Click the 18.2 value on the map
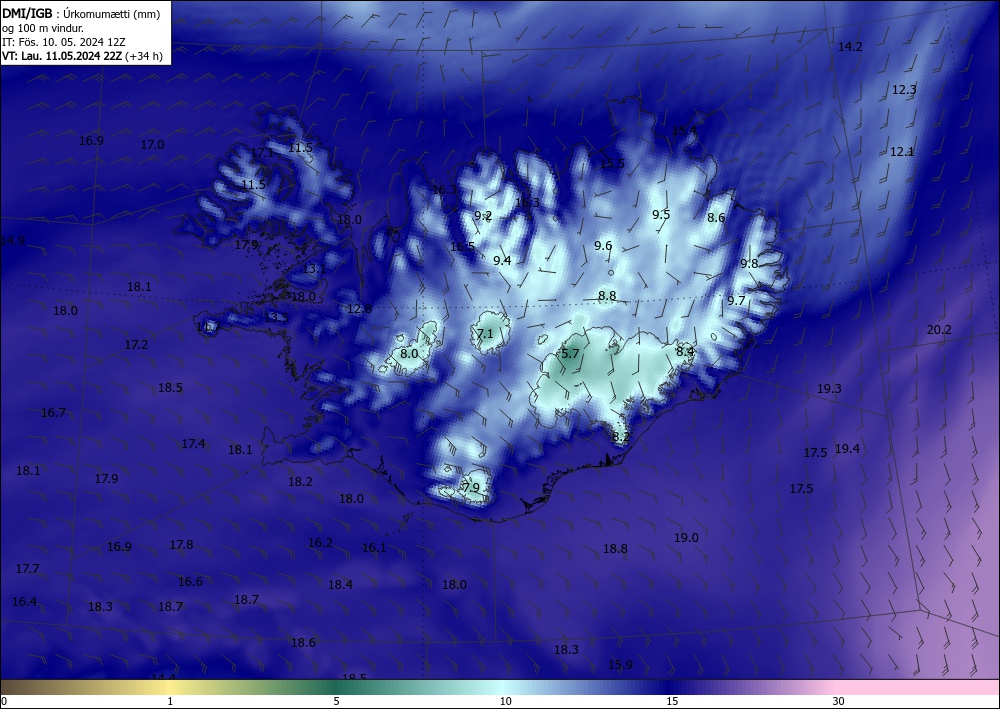Image resolution: width=1000 pixels, height=709 pixels. pyautogui.click(x=300, y=481)
